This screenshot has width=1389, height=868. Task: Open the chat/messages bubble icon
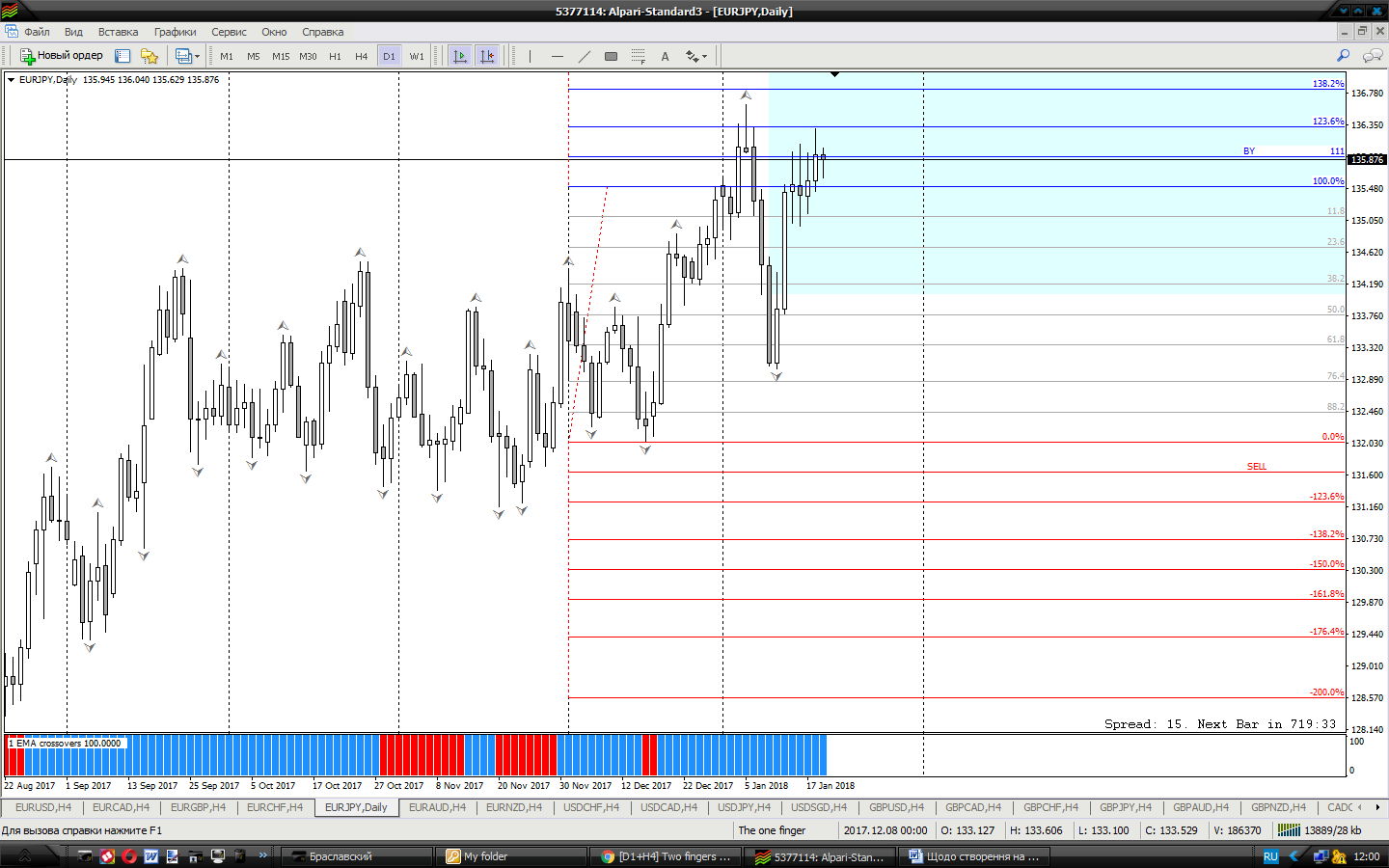[x=1372, y=56]
